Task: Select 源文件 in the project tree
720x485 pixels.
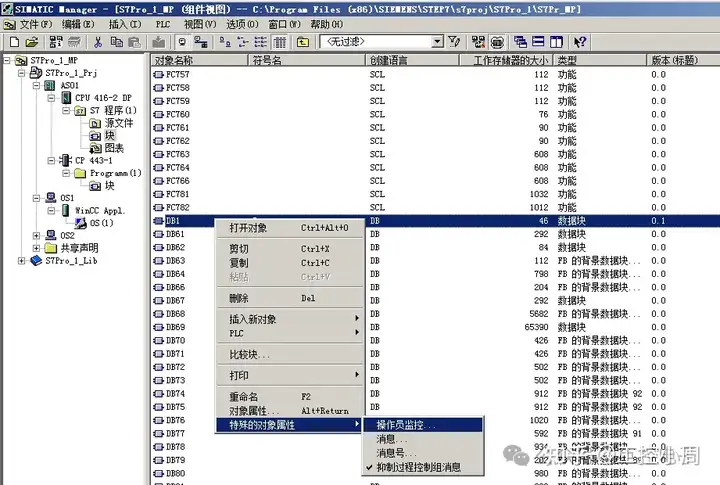Action: click(x=119, y=123)
